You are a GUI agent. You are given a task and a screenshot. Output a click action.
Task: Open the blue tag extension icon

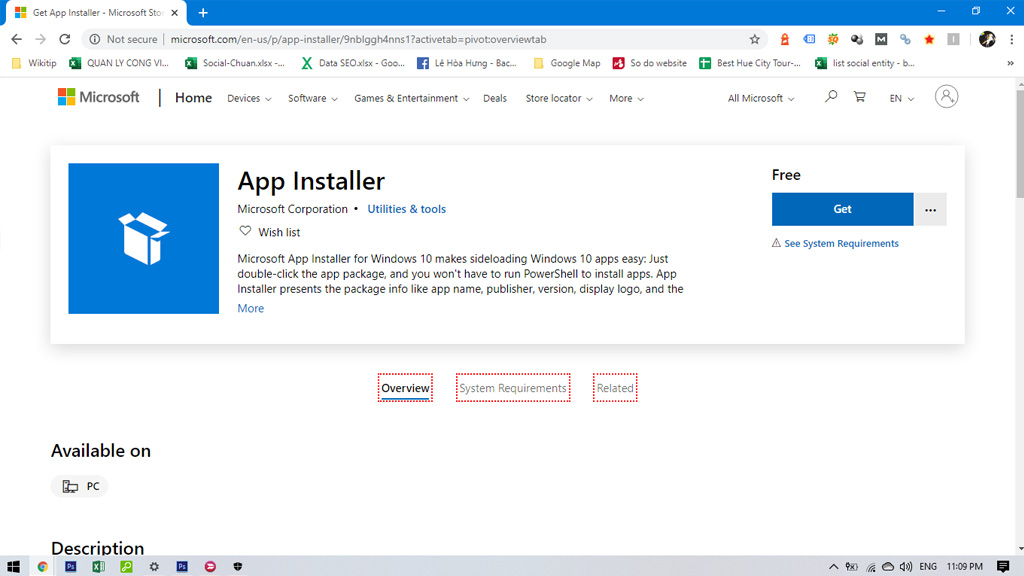[x=809, y=39]
